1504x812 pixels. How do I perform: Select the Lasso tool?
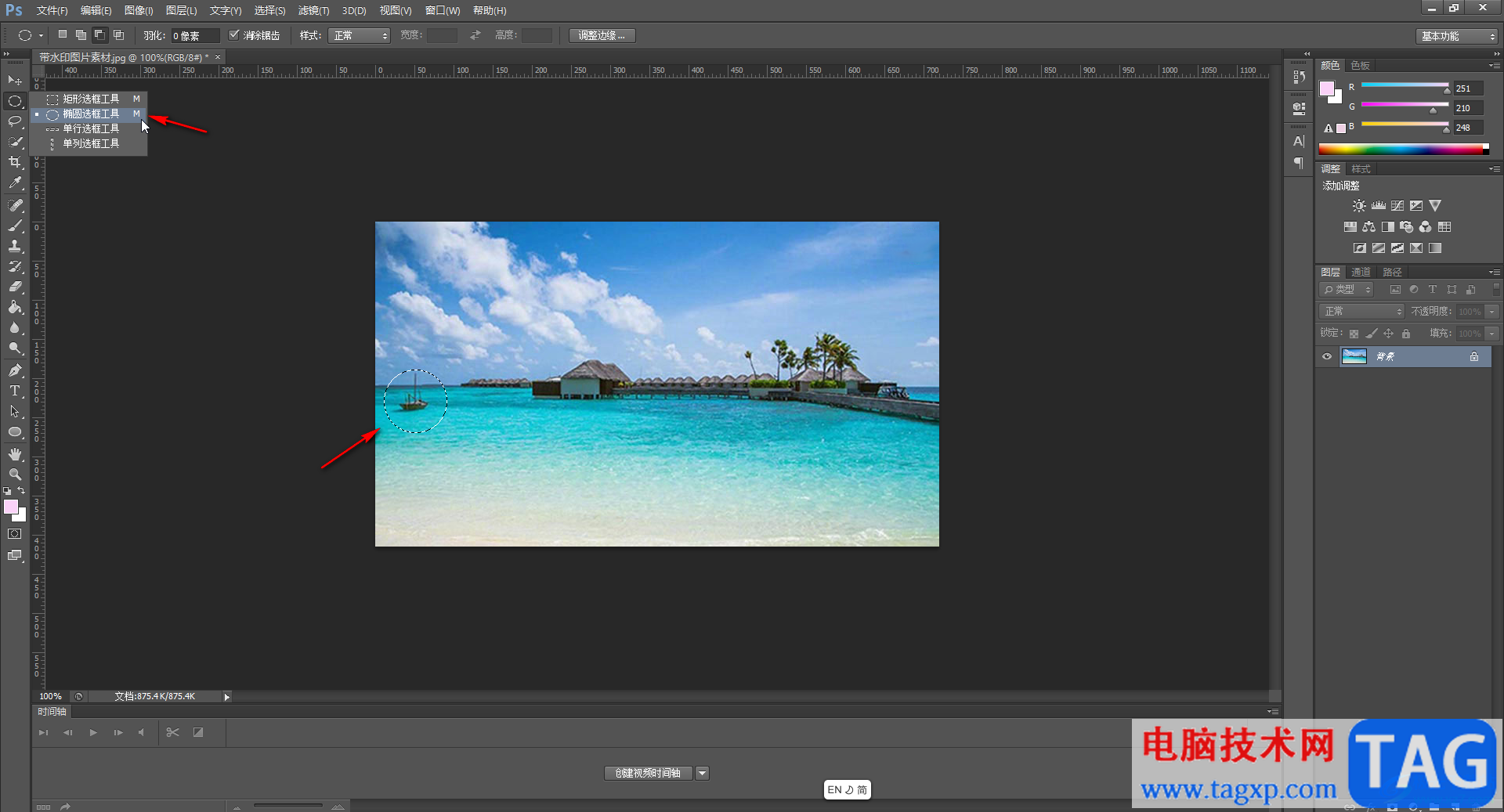15,121
